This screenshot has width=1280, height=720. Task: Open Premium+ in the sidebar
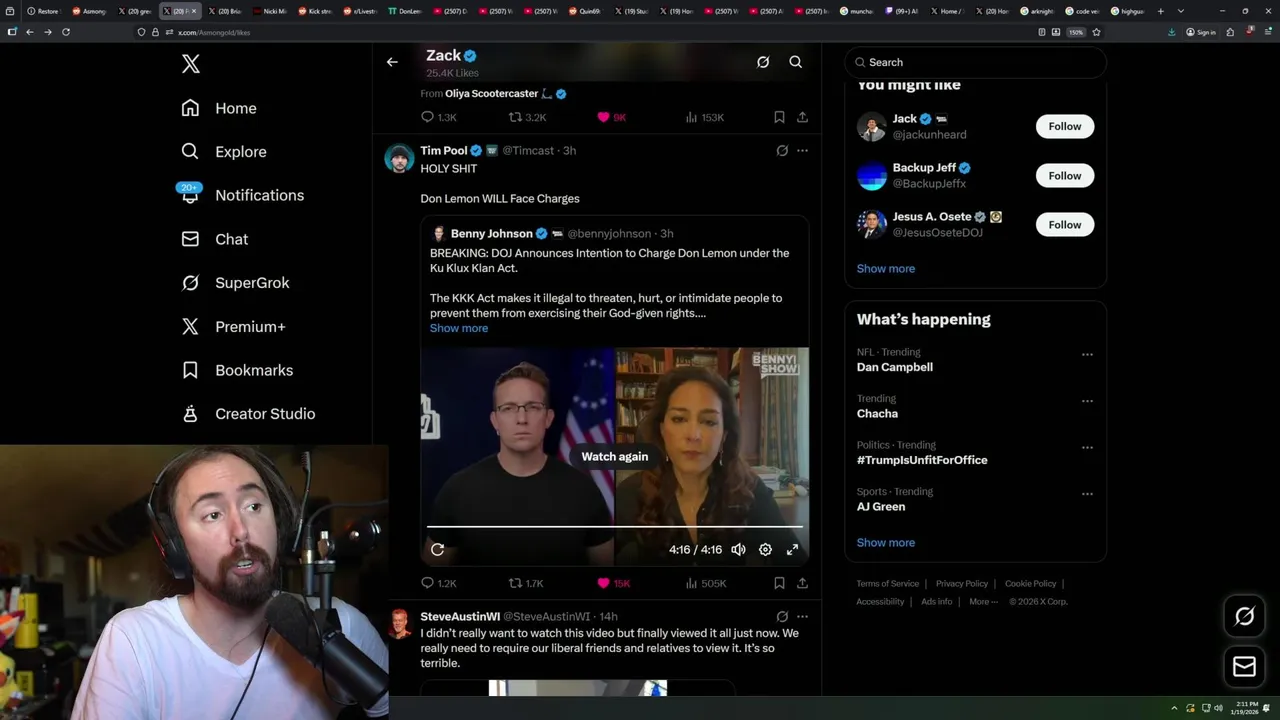tap(233, 326)
